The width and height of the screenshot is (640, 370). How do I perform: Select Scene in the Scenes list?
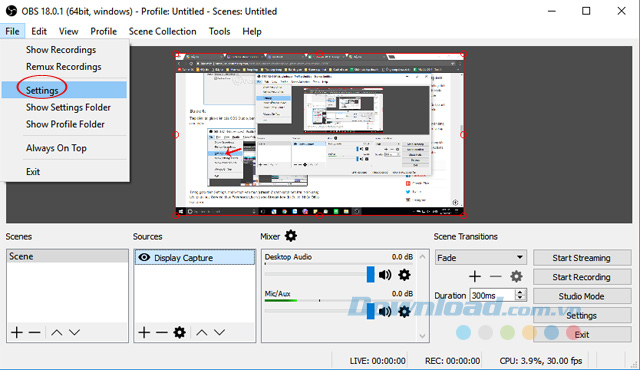[x=67, y=256]
